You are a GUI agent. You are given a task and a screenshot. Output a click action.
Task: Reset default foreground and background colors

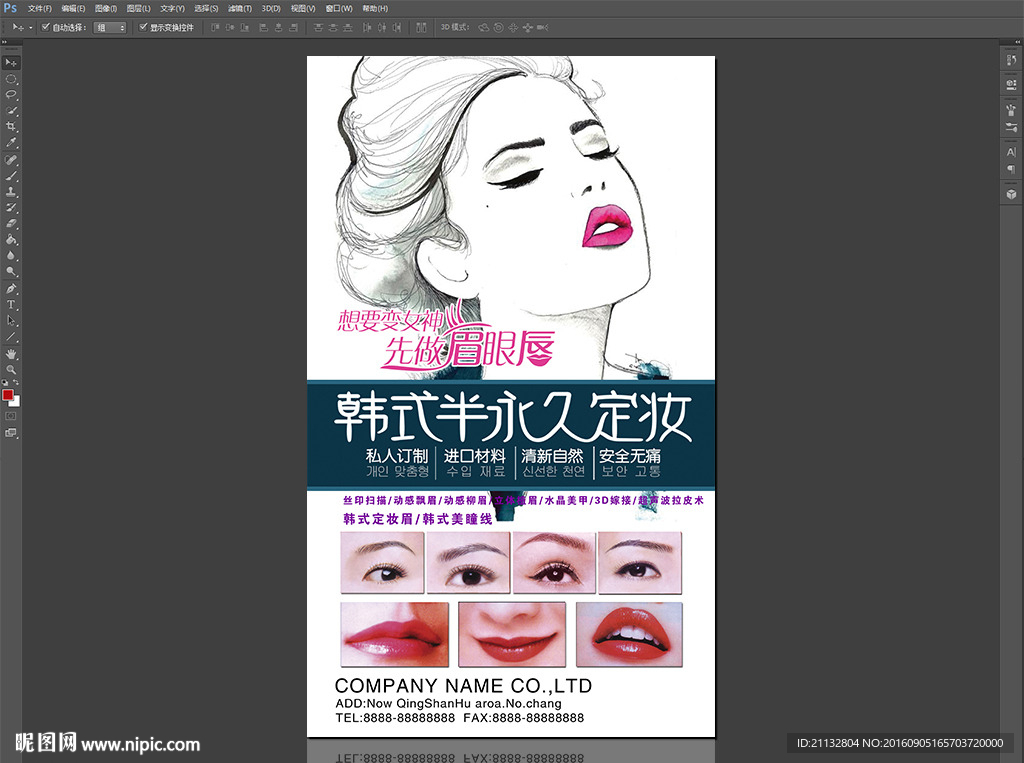coord(5,383)
